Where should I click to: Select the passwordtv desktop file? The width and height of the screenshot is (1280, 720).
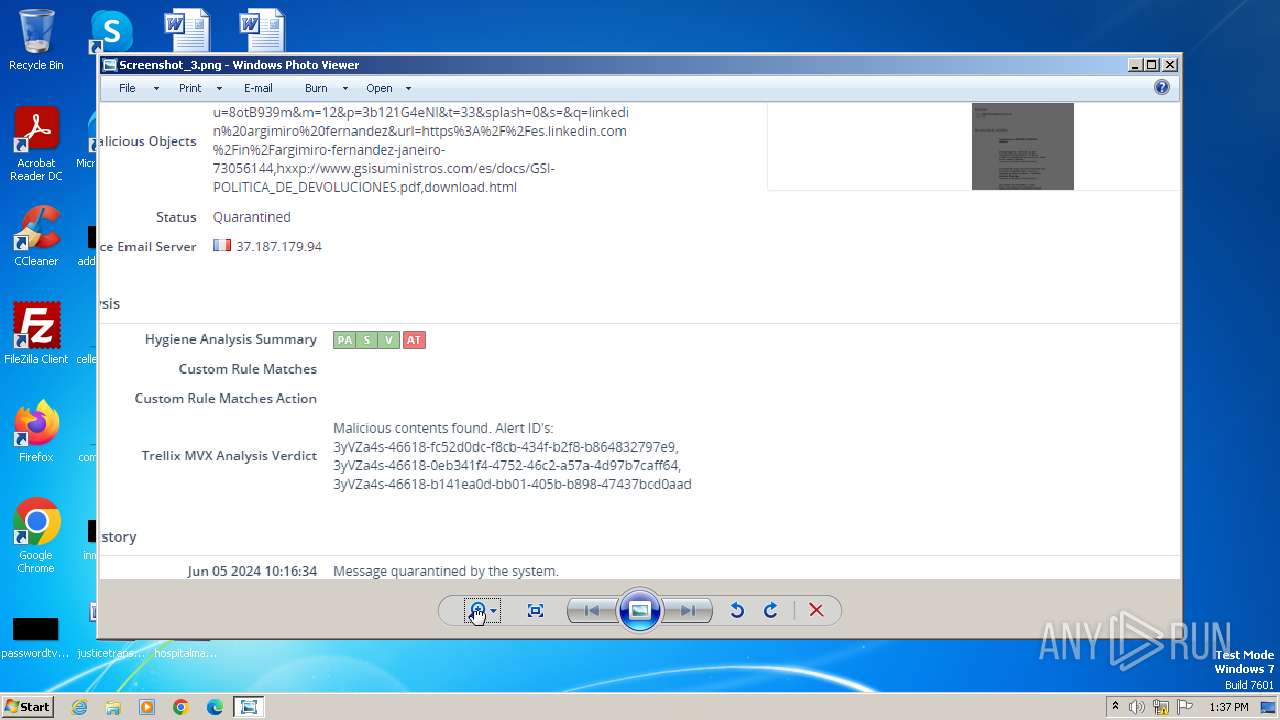36,638
